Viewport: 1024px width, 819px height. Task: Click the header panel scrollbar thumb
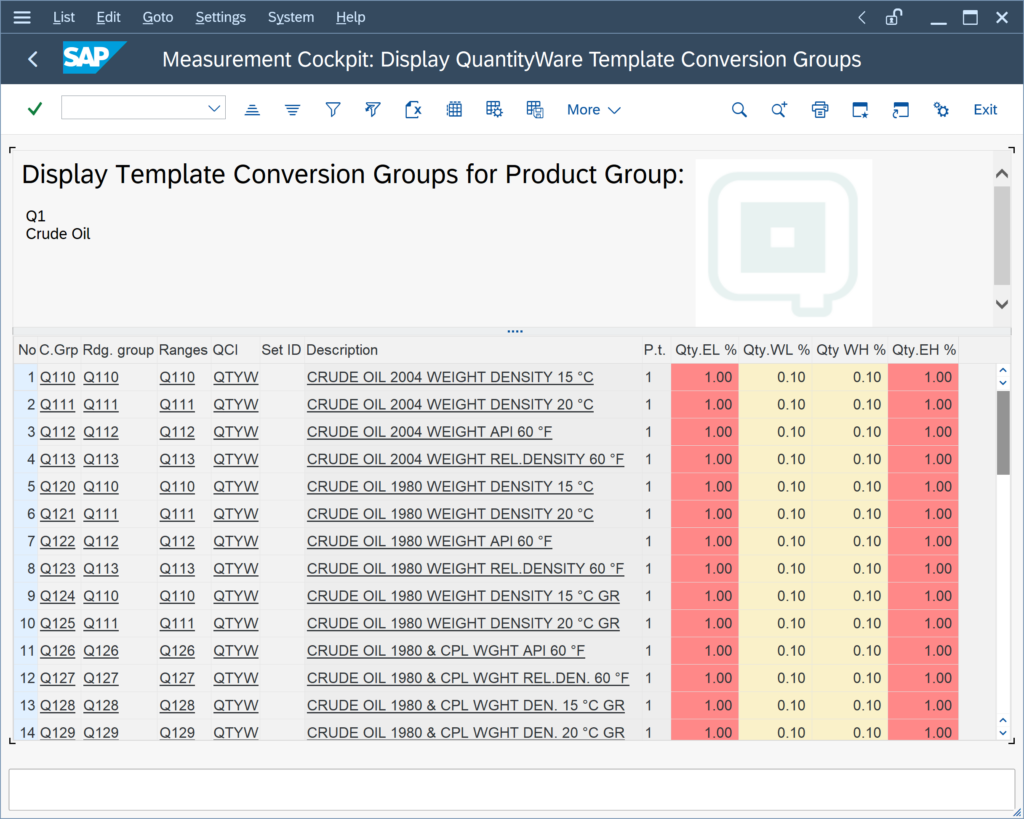click(1002, 235)
